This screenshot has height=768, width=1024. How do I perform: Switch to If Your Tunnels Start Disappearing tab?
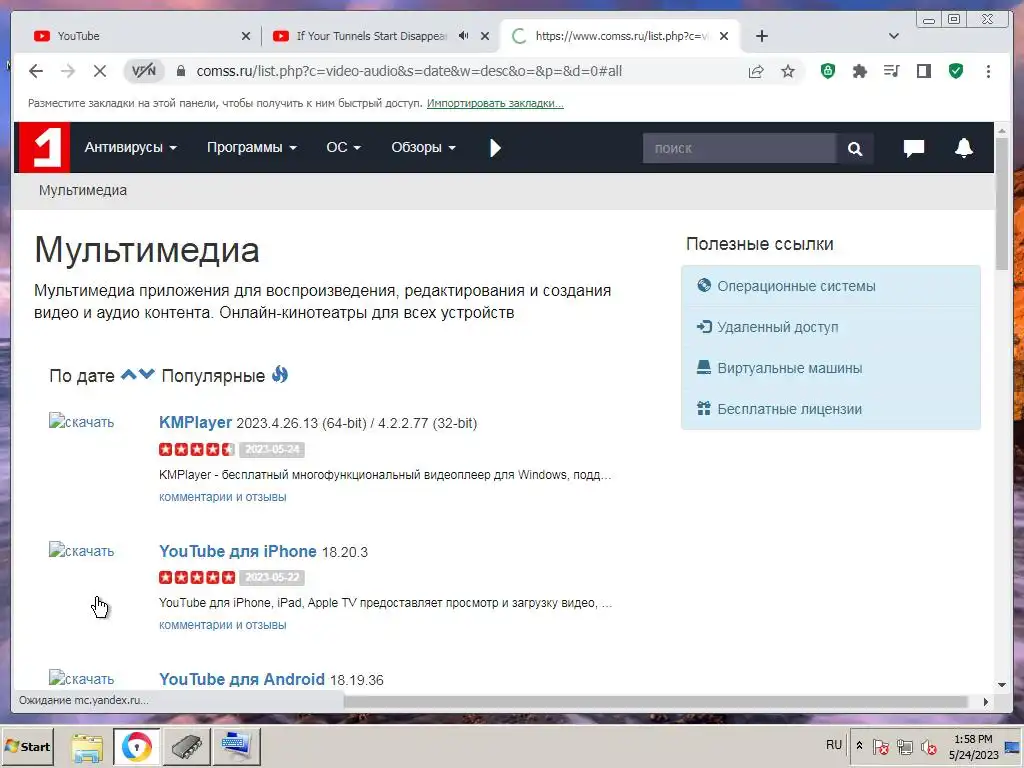[372, 36]
